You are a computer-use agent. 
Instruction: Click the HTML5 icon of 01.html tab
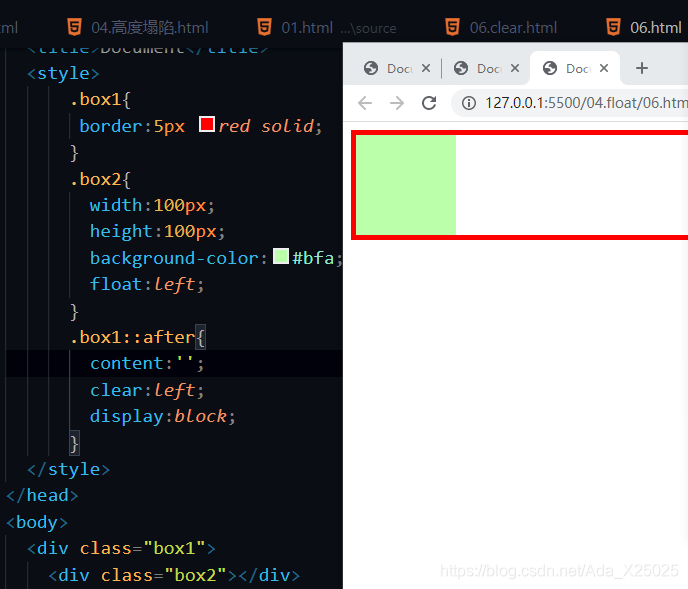click(265, 27)
